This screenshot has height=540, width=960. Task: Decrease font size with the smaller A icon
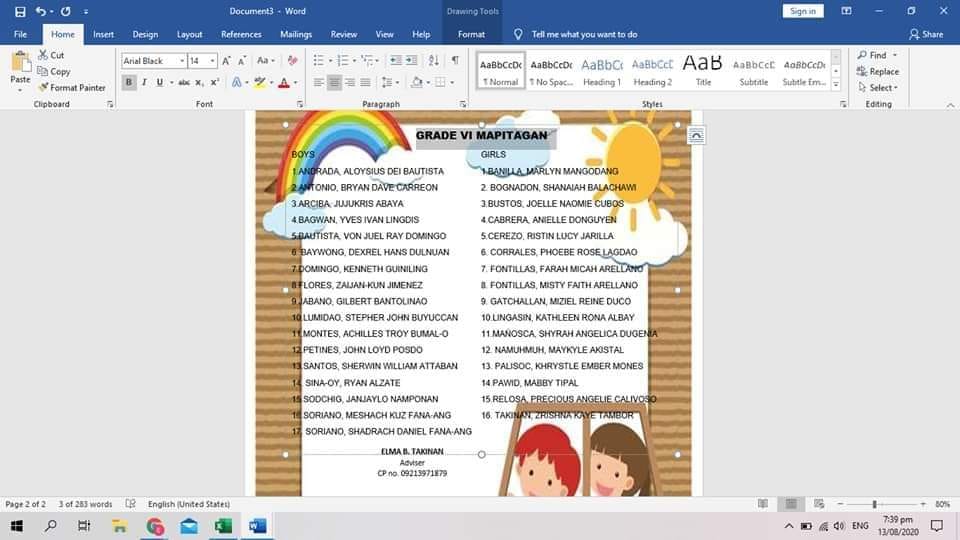pos(242,61)
